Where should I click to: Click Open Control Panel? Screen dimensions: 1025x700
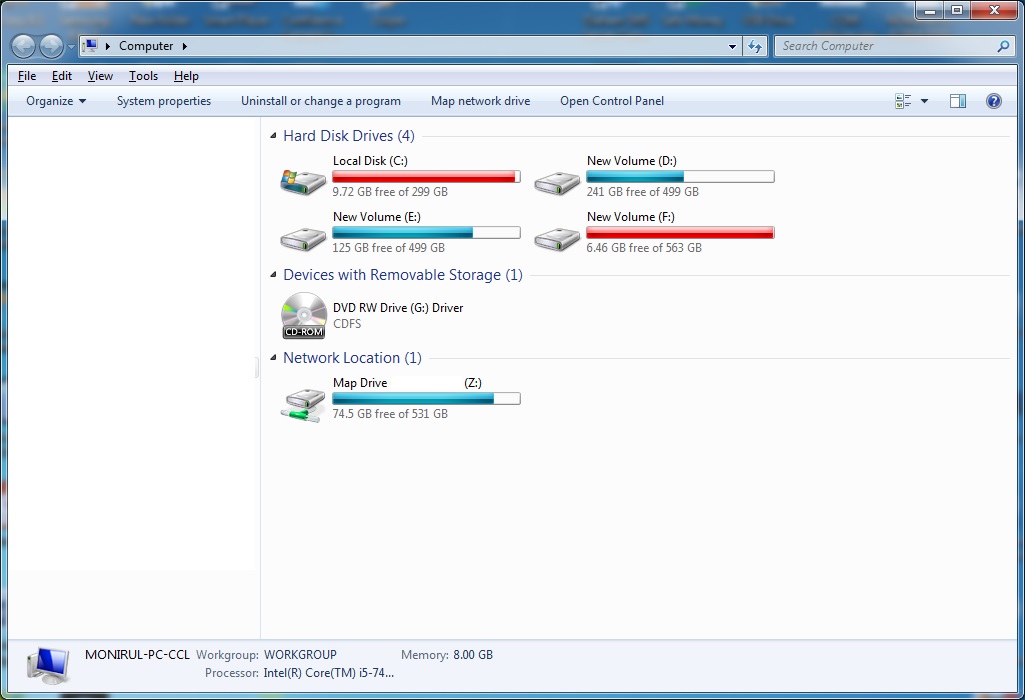pos(611,100)
